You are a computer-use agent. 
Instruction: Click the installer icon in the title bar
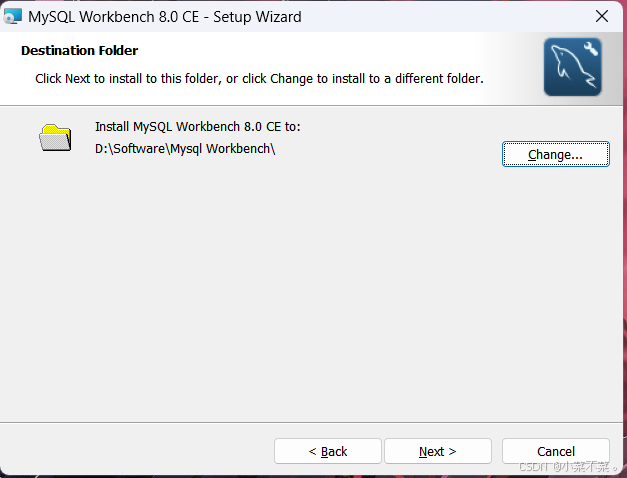click(13, 16)
